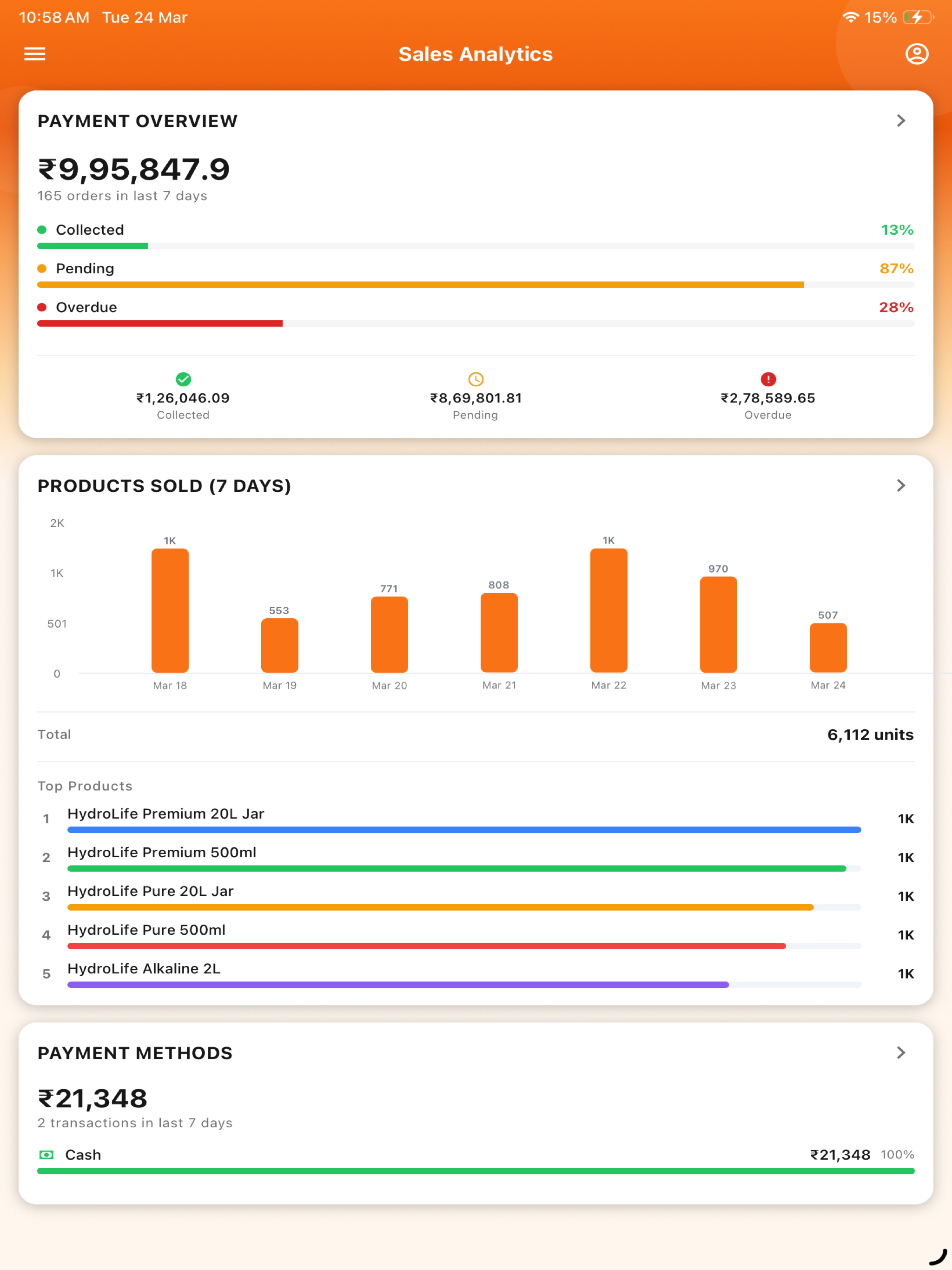The image size is (952, 1270).
Task: Select the Mar 22 bar in chart
Action: coord(608,610)
